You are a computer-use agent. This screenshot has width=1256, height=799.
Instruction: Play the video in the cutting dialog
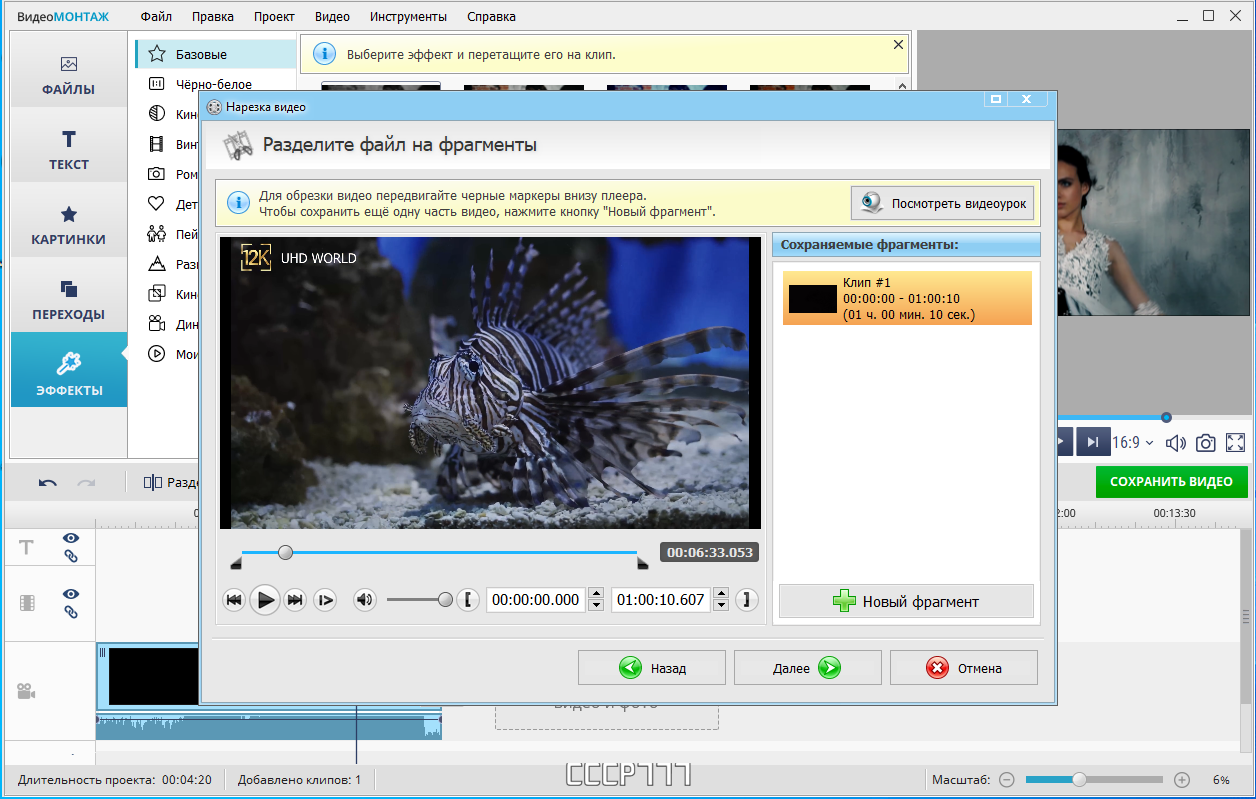(x=265, y=600)
